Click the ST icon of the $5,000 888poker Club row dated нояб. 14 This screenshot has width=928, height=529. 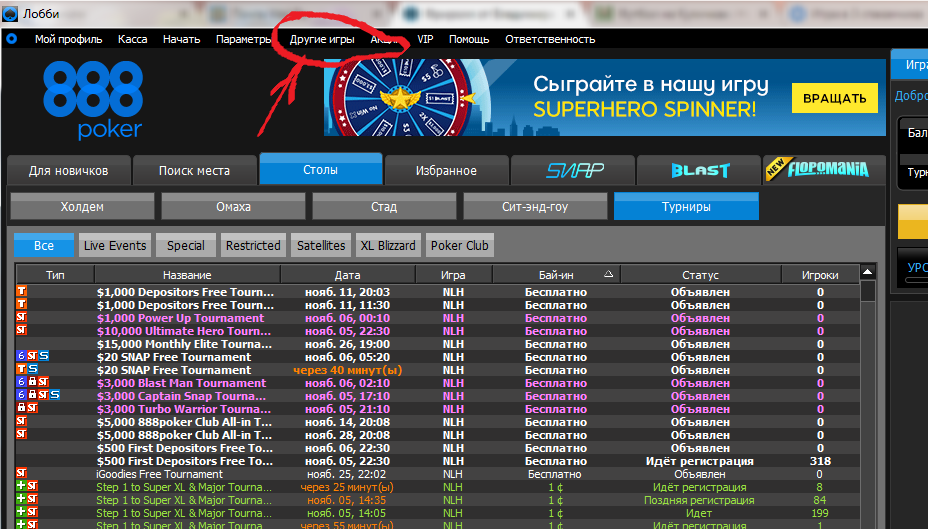click(x=21, y=421)
